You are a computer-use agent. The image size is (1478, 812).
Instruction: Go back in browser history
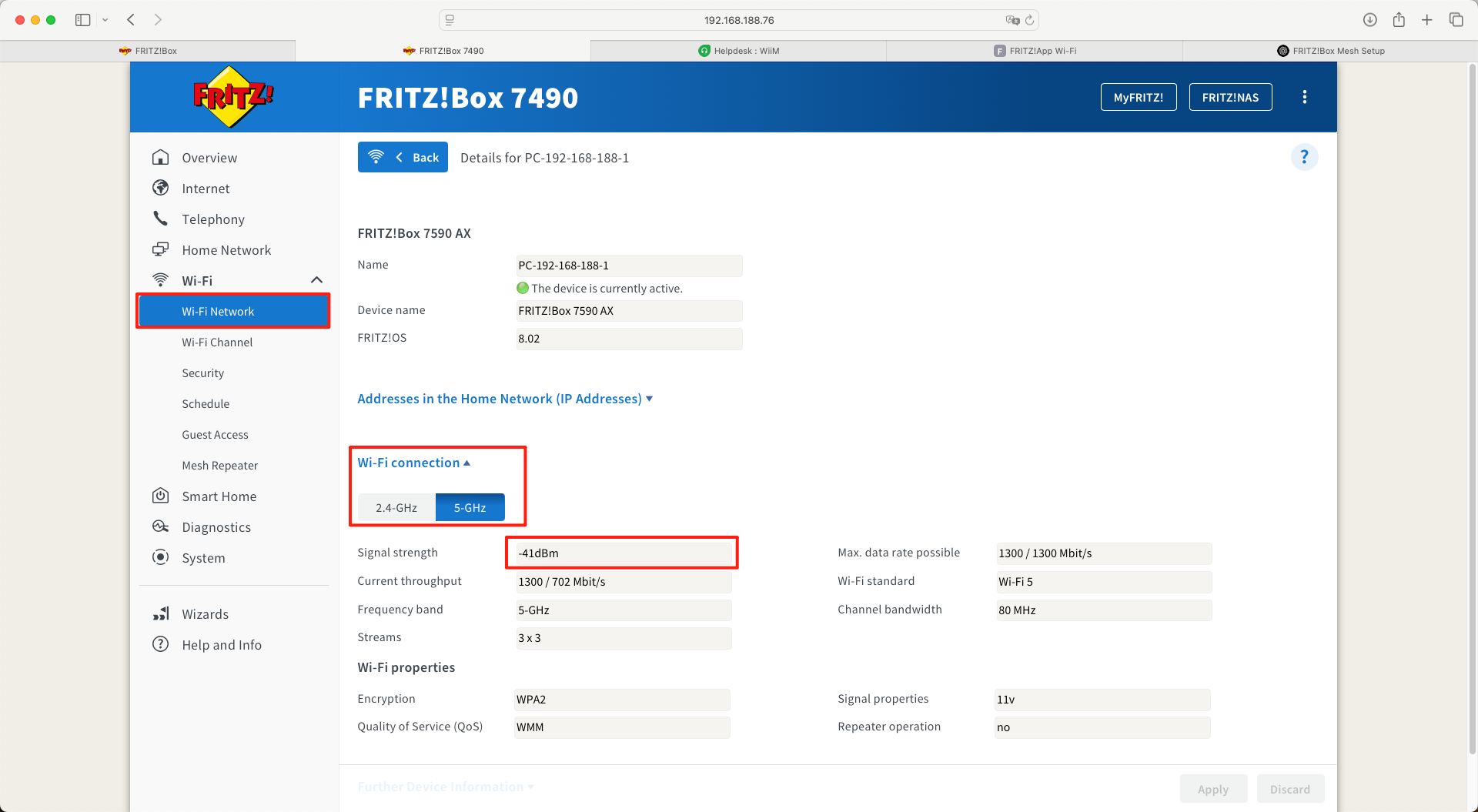tap(131, 20)
